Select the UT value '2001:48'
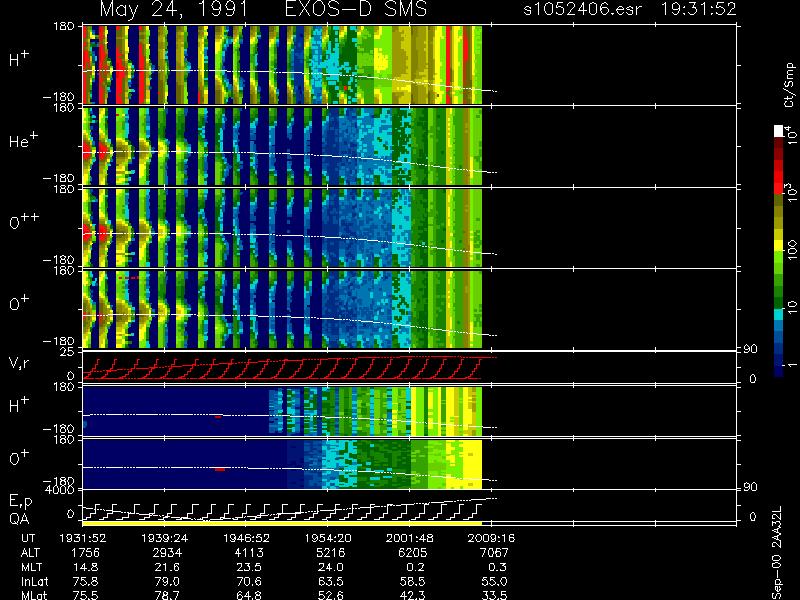Image resolution: width=800 pixels, height=600 pixels. pos(409,538)
